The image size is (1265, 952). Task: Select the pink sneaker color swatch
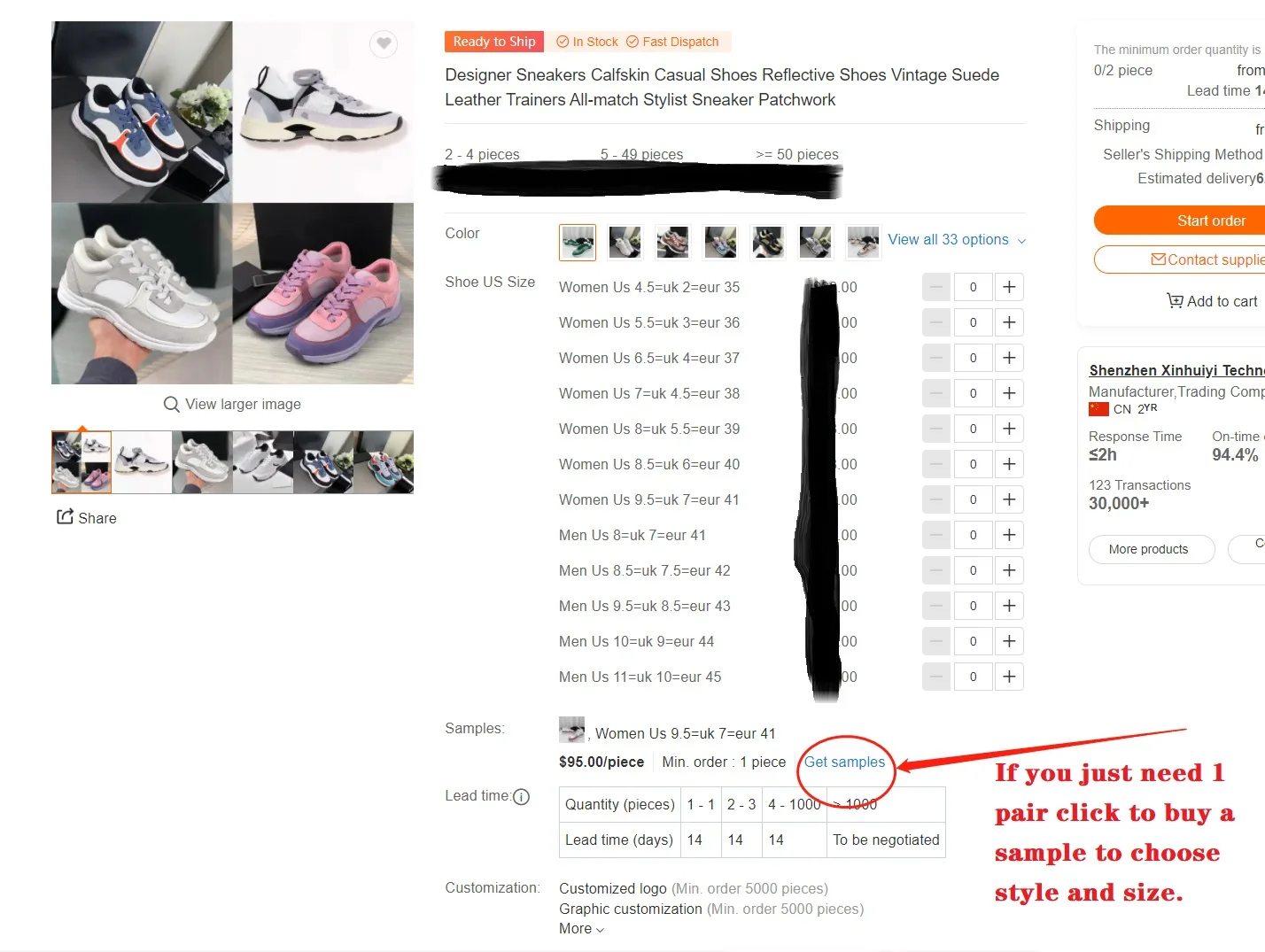672,242
